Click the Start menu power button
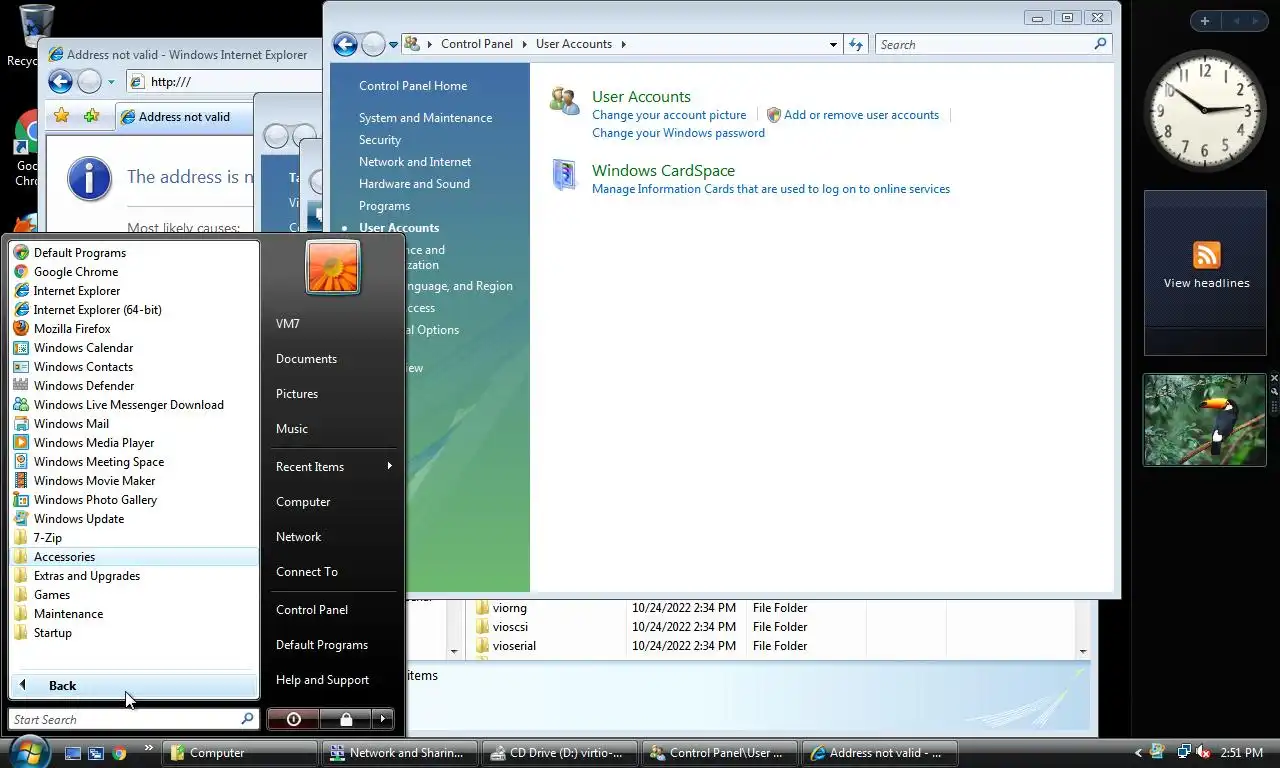 click(293, 719)
